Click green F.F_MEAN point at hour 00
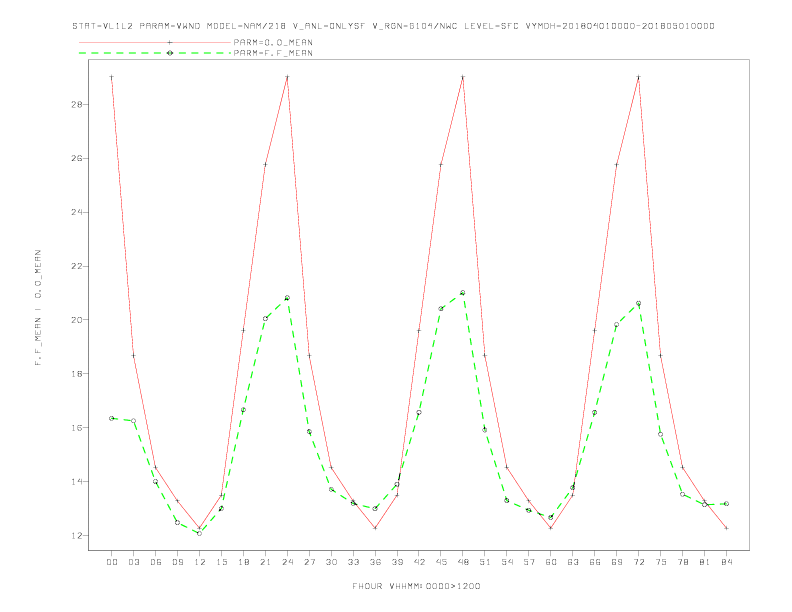Viewport: 792px width, 612px height. click(x=112, y=418)
